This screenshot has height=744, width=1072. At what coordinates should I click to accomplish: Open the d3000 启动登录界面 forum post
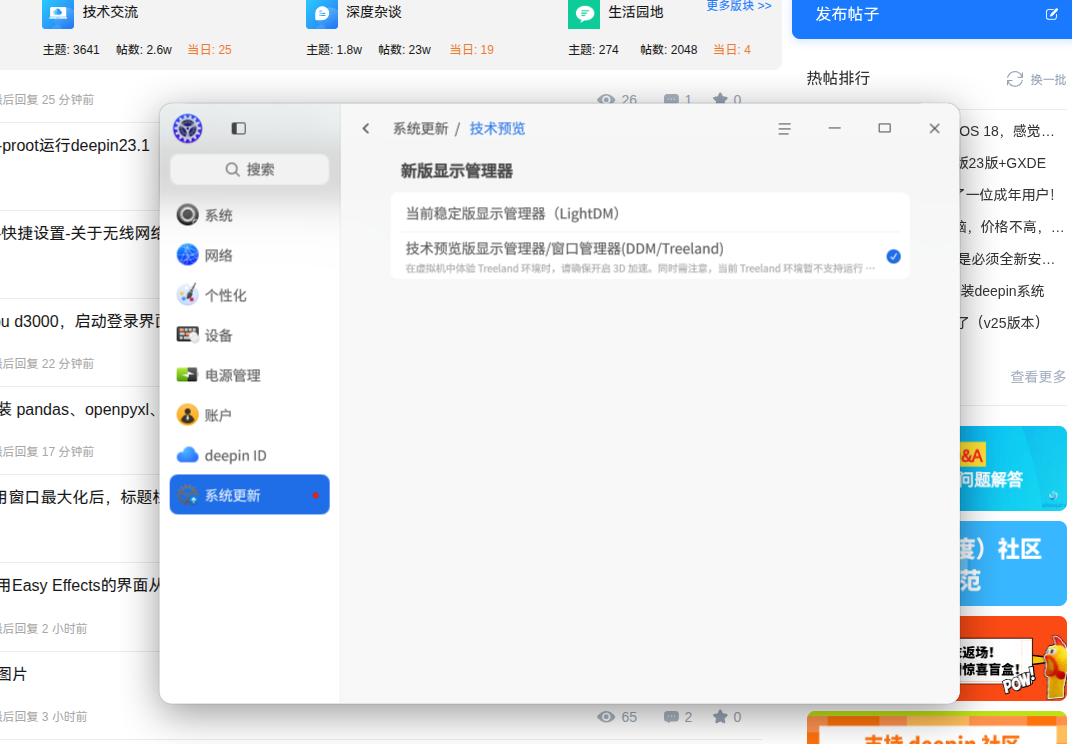[80, 321]
